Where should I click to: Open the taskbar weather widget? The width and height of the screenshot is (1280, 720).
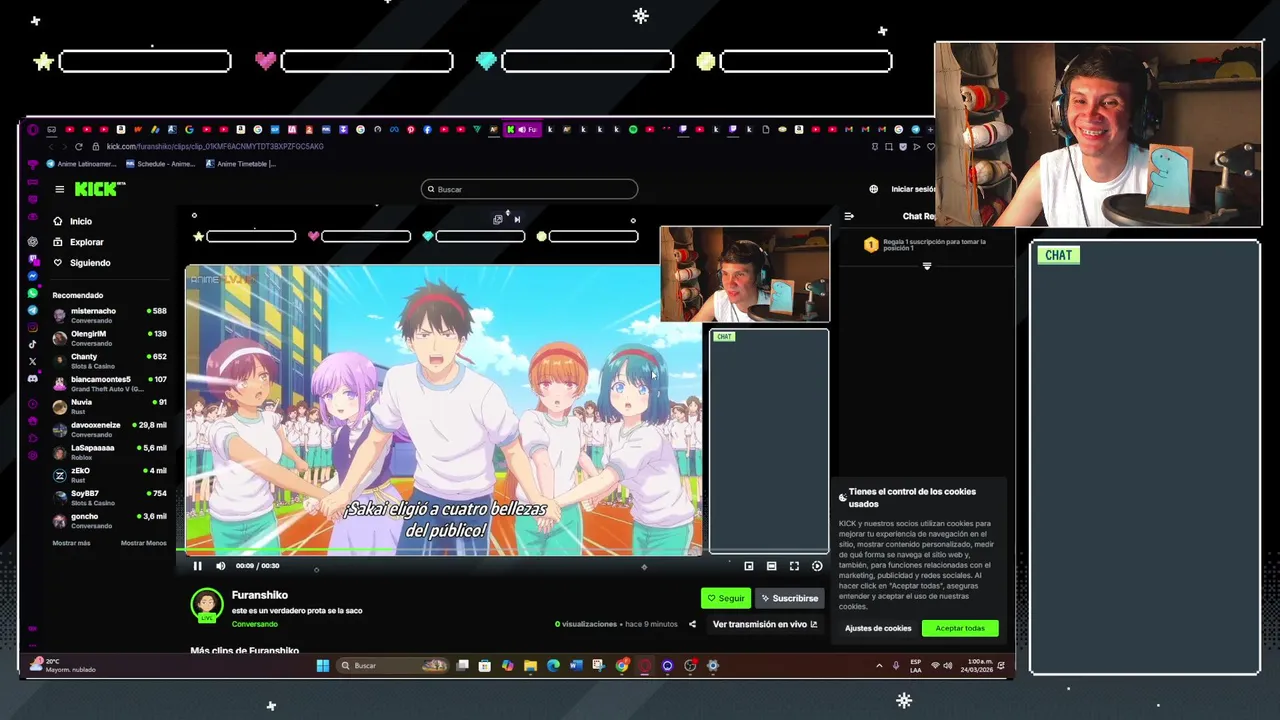[x=65, y=665]
